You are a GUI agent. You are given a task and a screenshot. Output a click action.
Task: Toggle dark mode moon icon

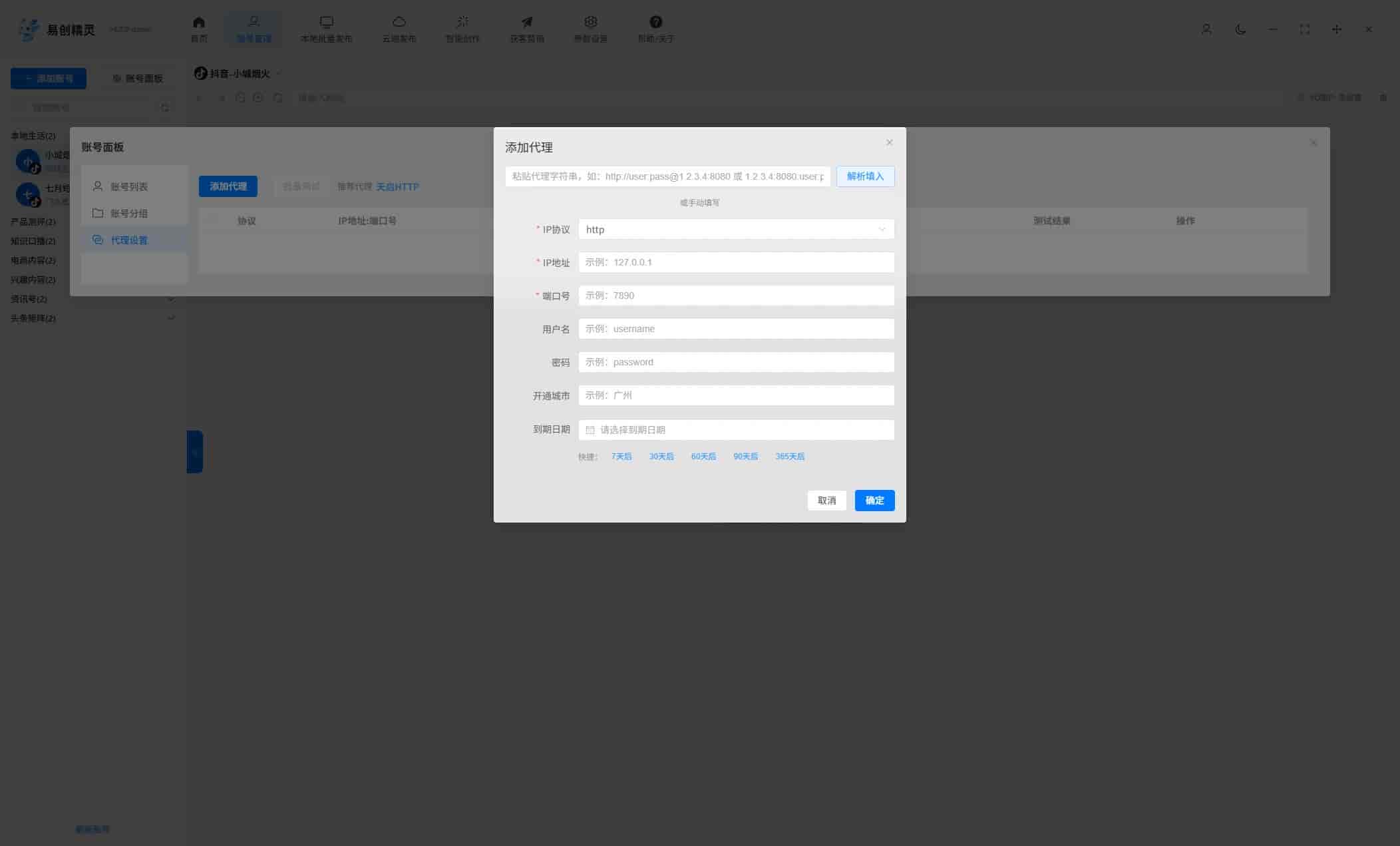[x=1240, y=29]
